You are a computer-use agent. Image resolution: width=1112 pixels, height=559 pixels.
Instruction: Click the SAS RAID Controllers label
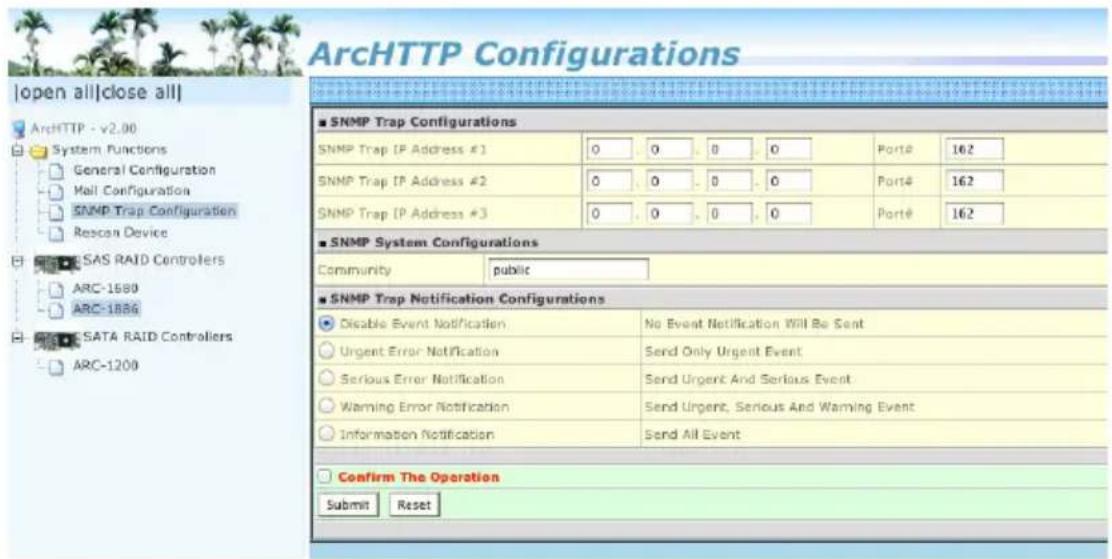click(x=154, y=260)
